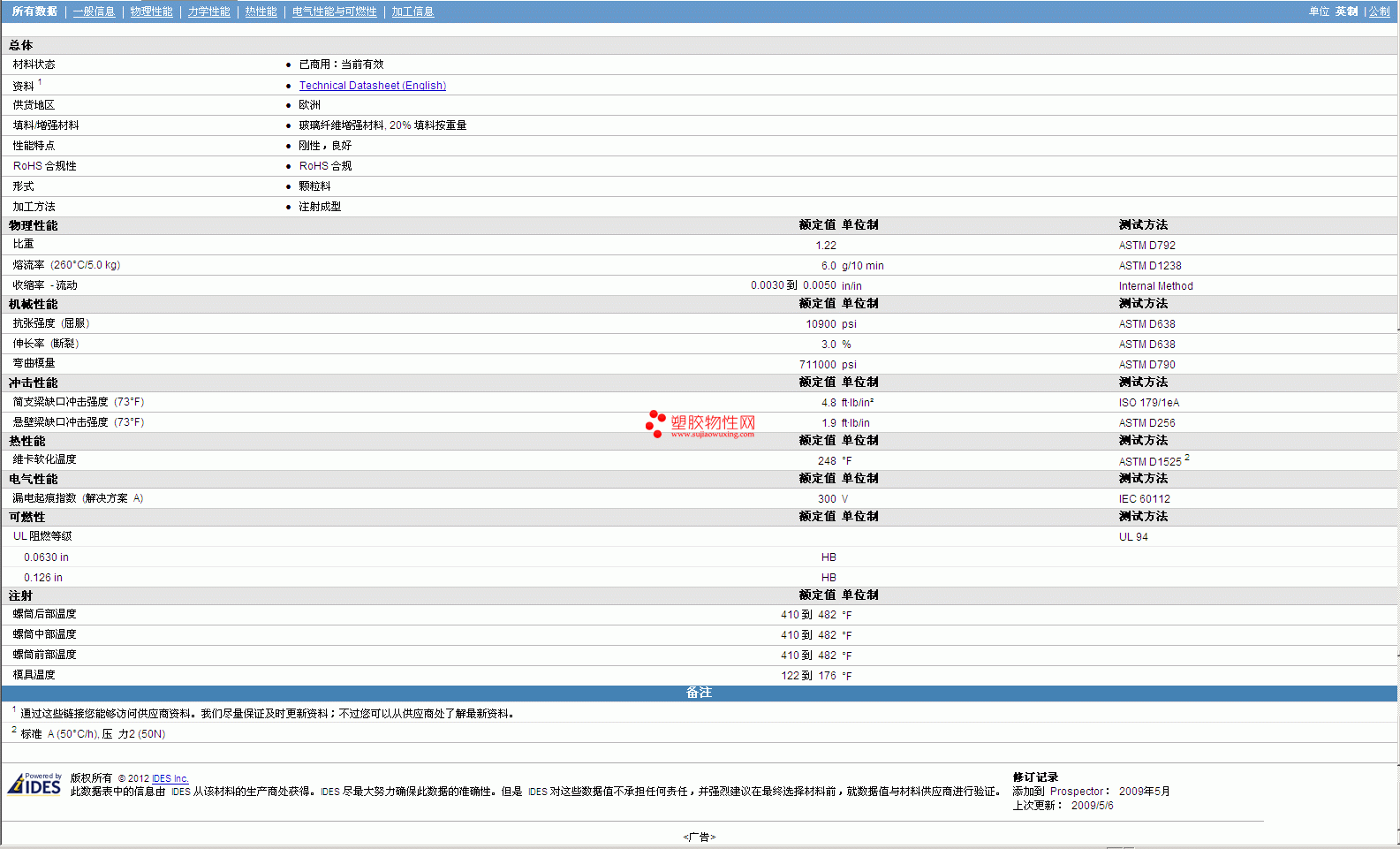Open the 热性能 tab
Screen dimensions: 1400x849
[261, 11]
